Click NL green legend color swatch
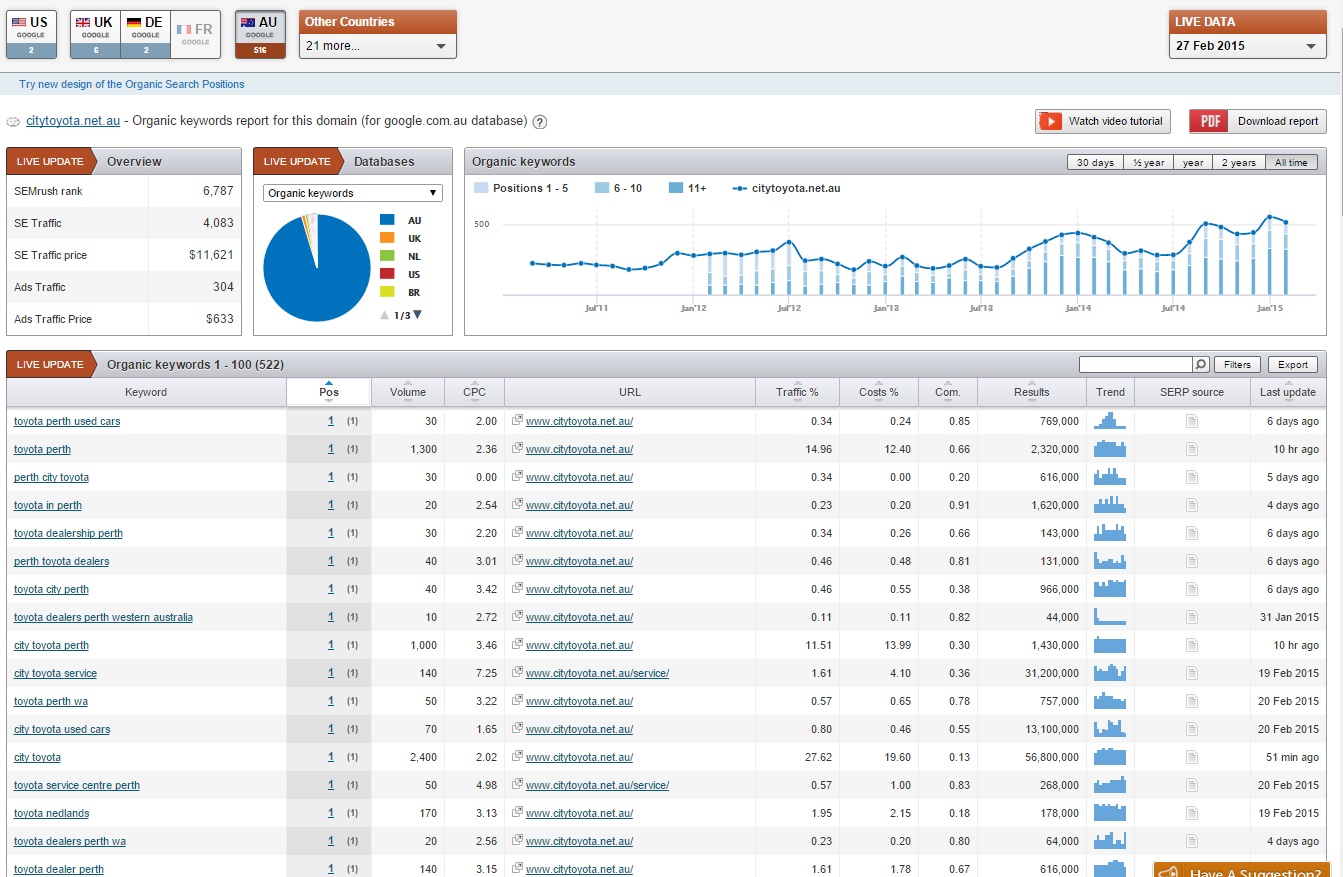1343x877 pixels. (387, 256)
